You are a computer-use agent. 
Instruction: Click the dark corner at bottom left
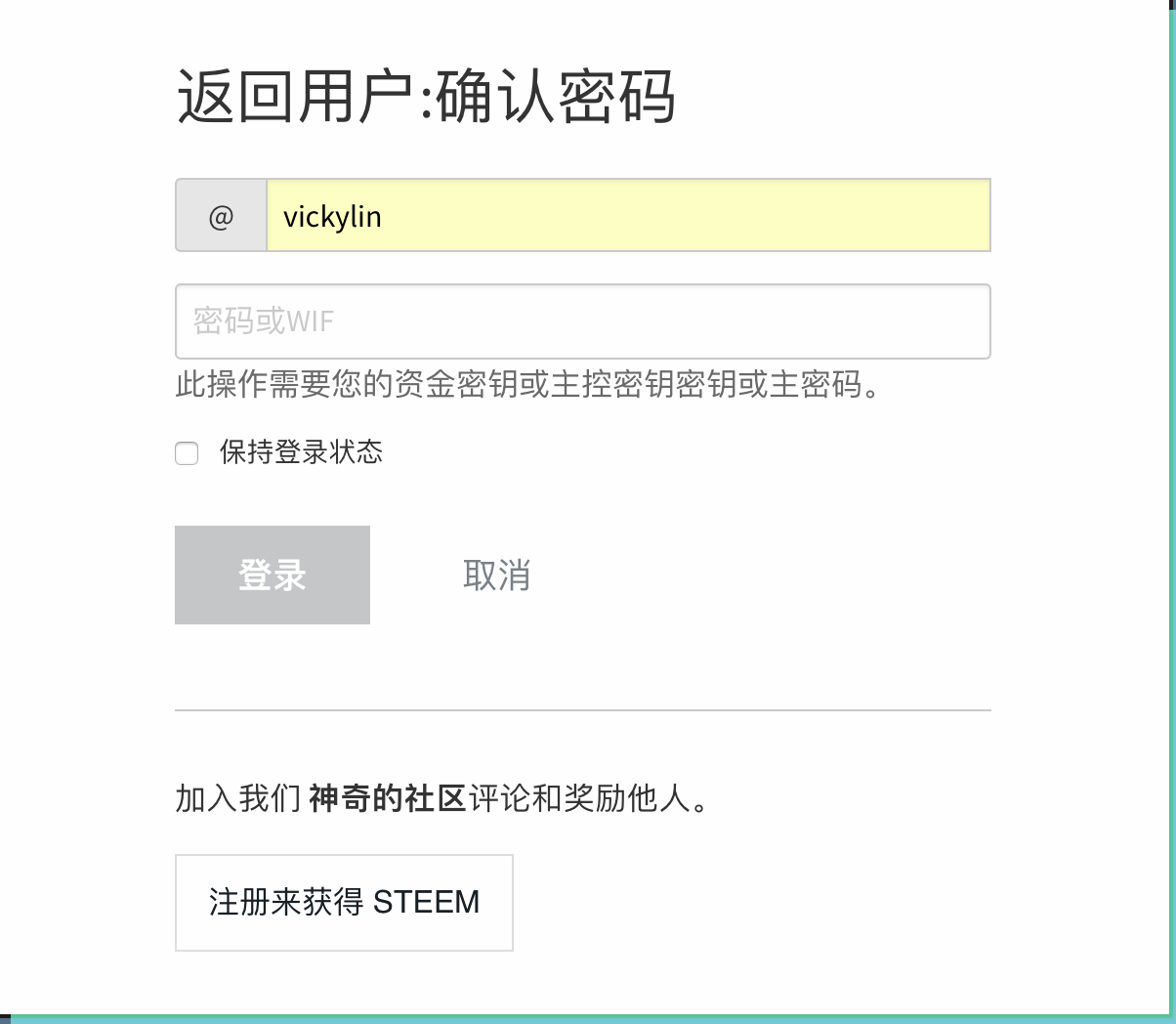[x=4, y=1020]
